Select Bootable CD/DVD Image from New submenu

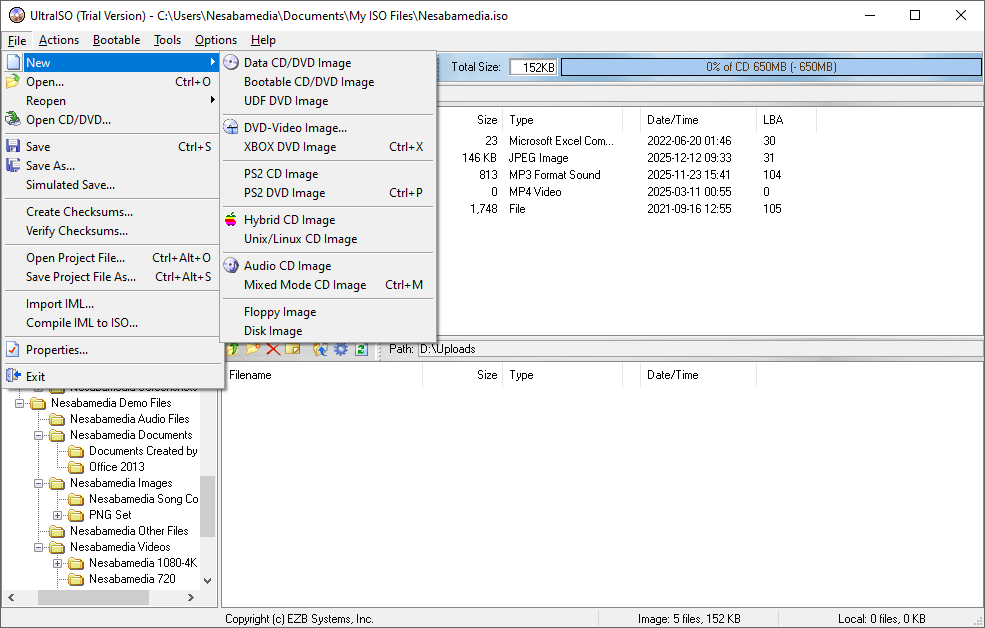(309, 82)
